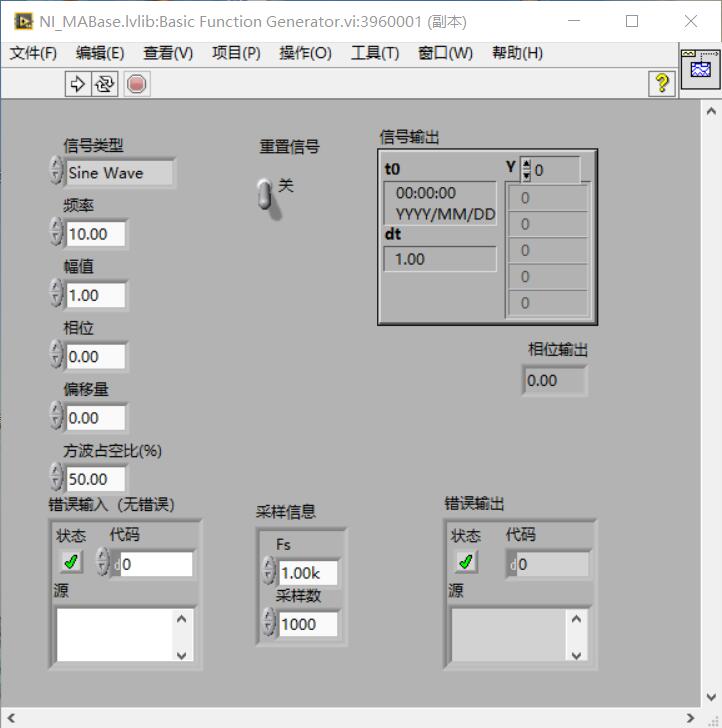Click the 采样数 field showing 1000
722x728 pixels.
coord(308,624)
